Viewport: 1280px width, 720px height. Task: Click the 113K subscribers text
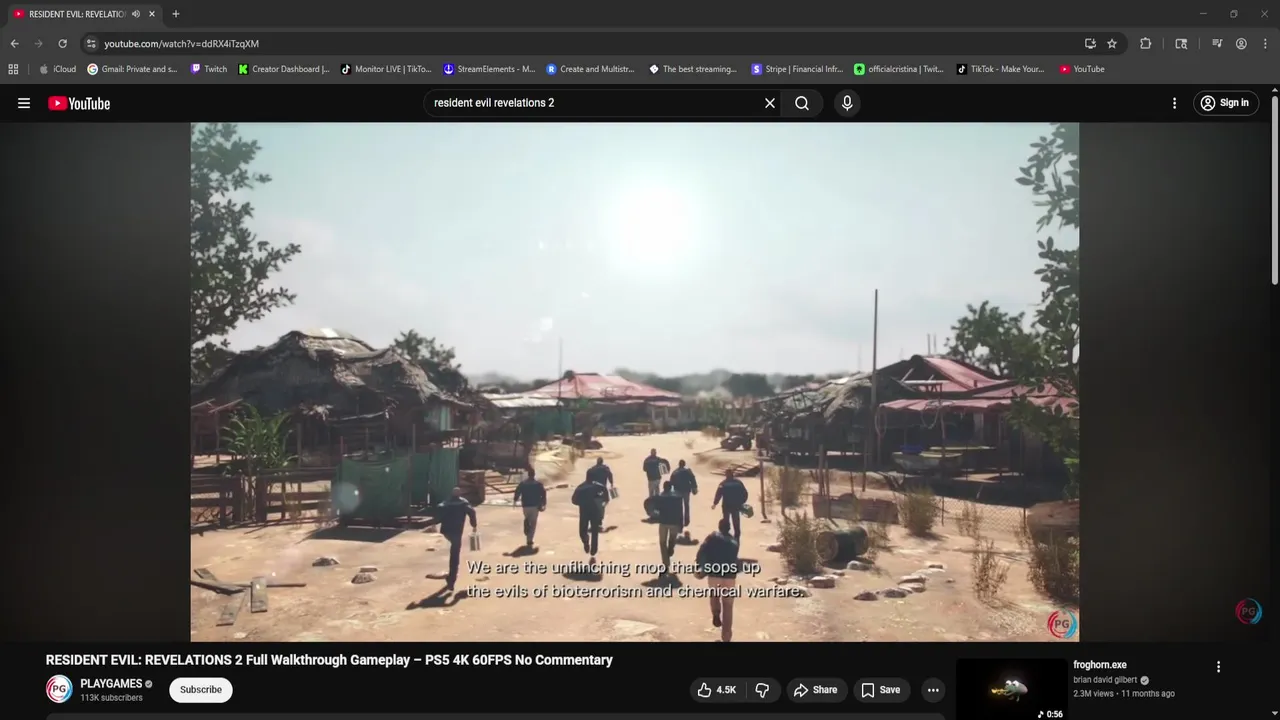click(111, 698)
